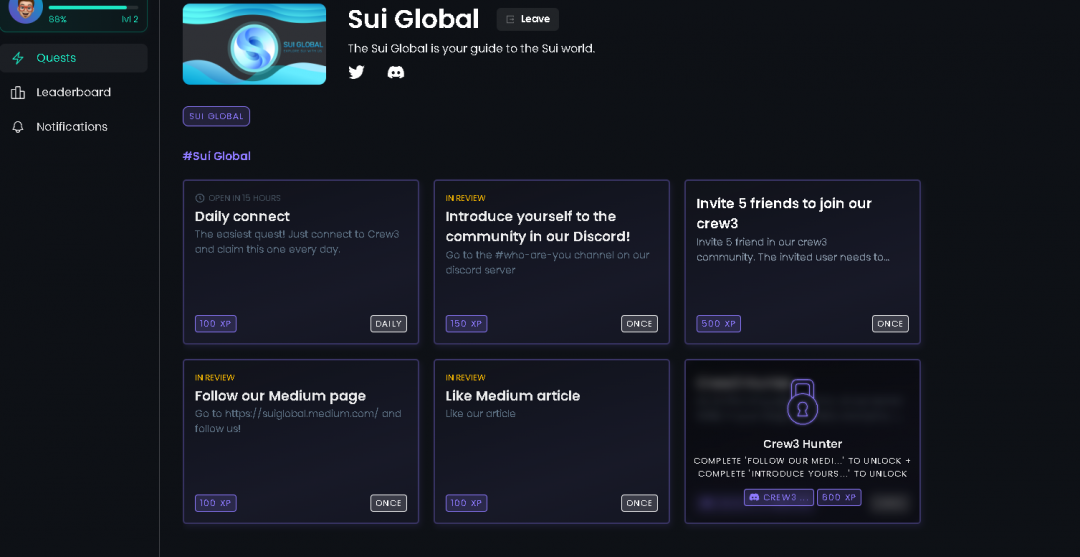
Task: Open the Notifications menu item
Action: [x=72, y=127]
